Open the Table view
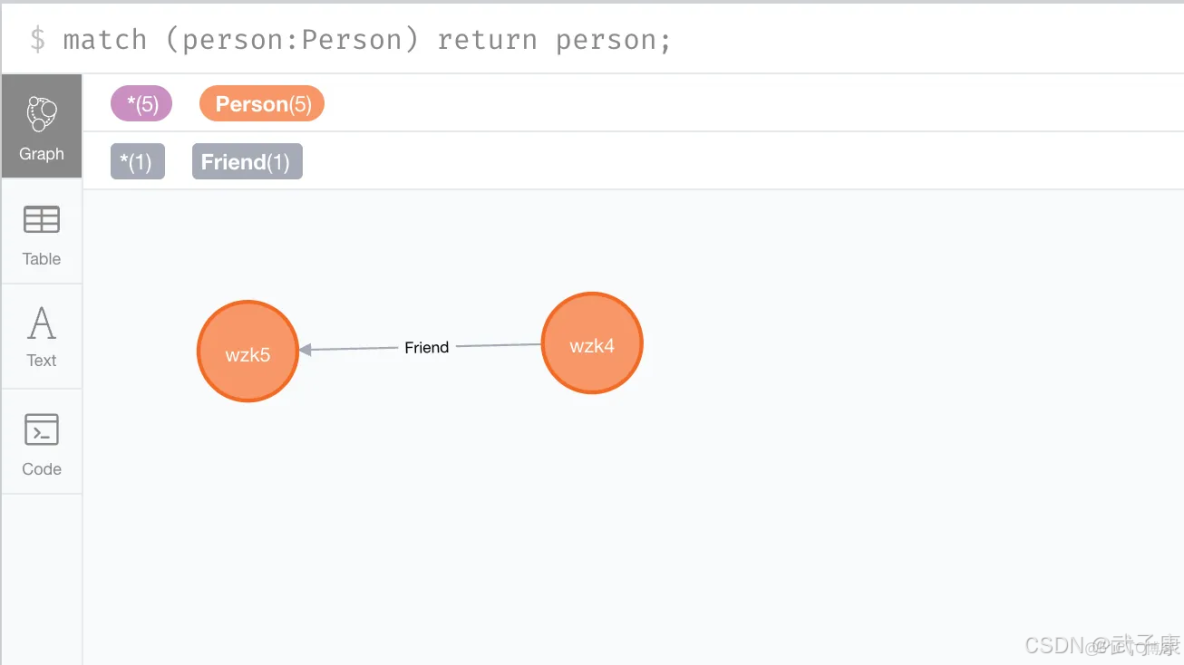1184x665 pixels. click(x=41, y=232)
